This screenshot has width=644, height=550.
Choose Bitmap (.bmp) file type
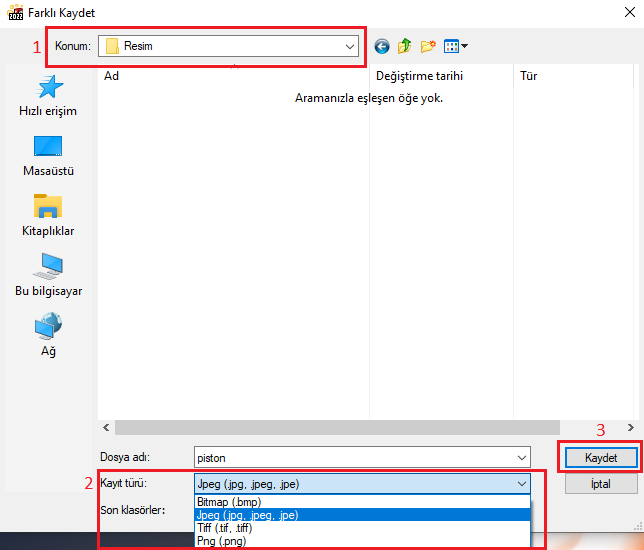coord(229,501)
